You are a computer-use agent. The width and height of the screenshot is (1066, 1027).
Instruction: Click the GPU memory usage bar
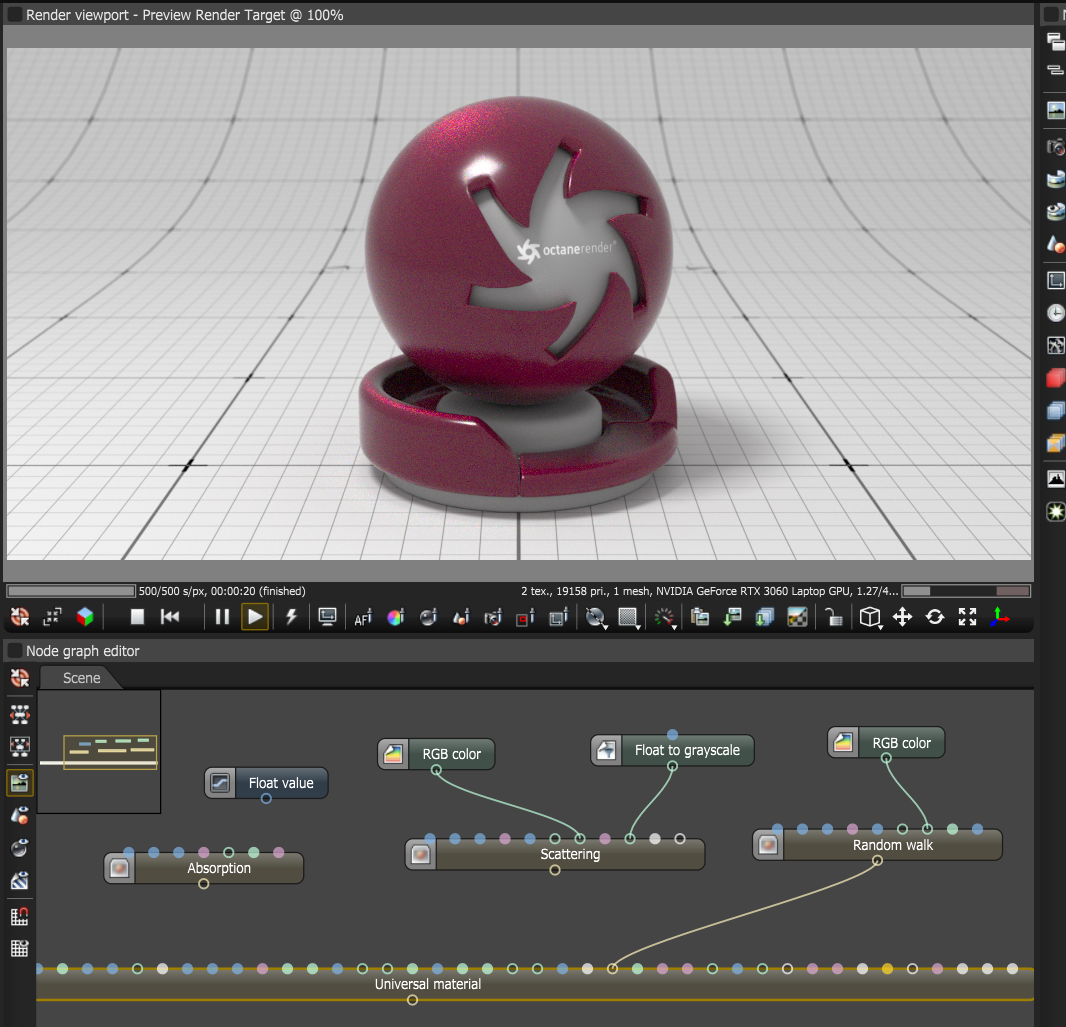point(966,591)
